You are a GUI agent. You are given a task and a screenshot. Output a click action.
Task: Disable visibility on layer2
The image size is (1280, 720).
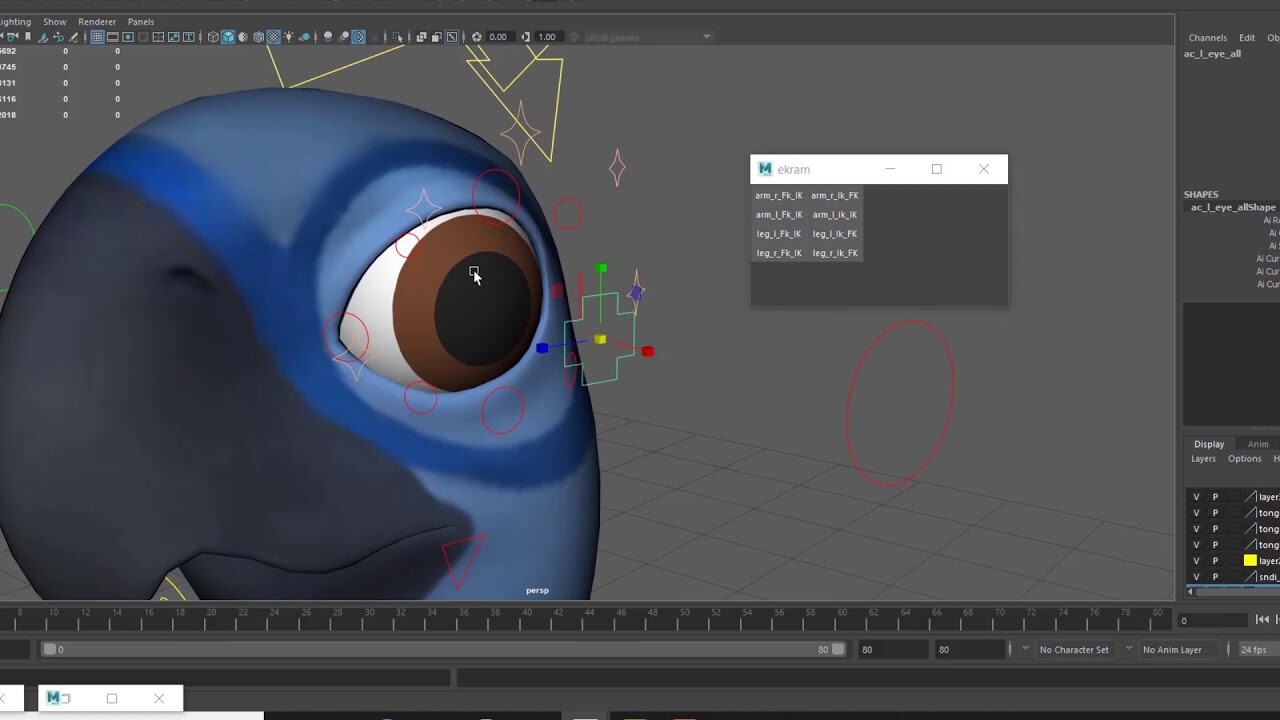1197,560
